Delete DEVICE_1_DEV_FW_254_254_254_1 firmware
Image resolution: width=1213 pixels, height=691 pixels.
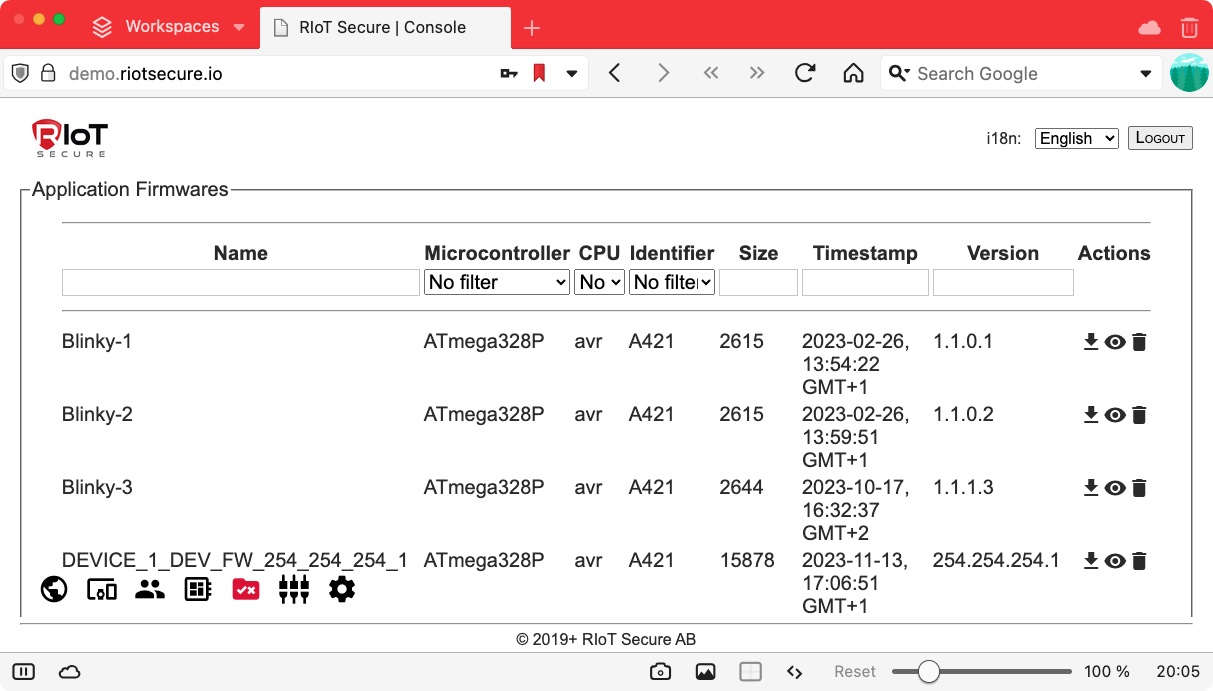(x=1139, y=561)
